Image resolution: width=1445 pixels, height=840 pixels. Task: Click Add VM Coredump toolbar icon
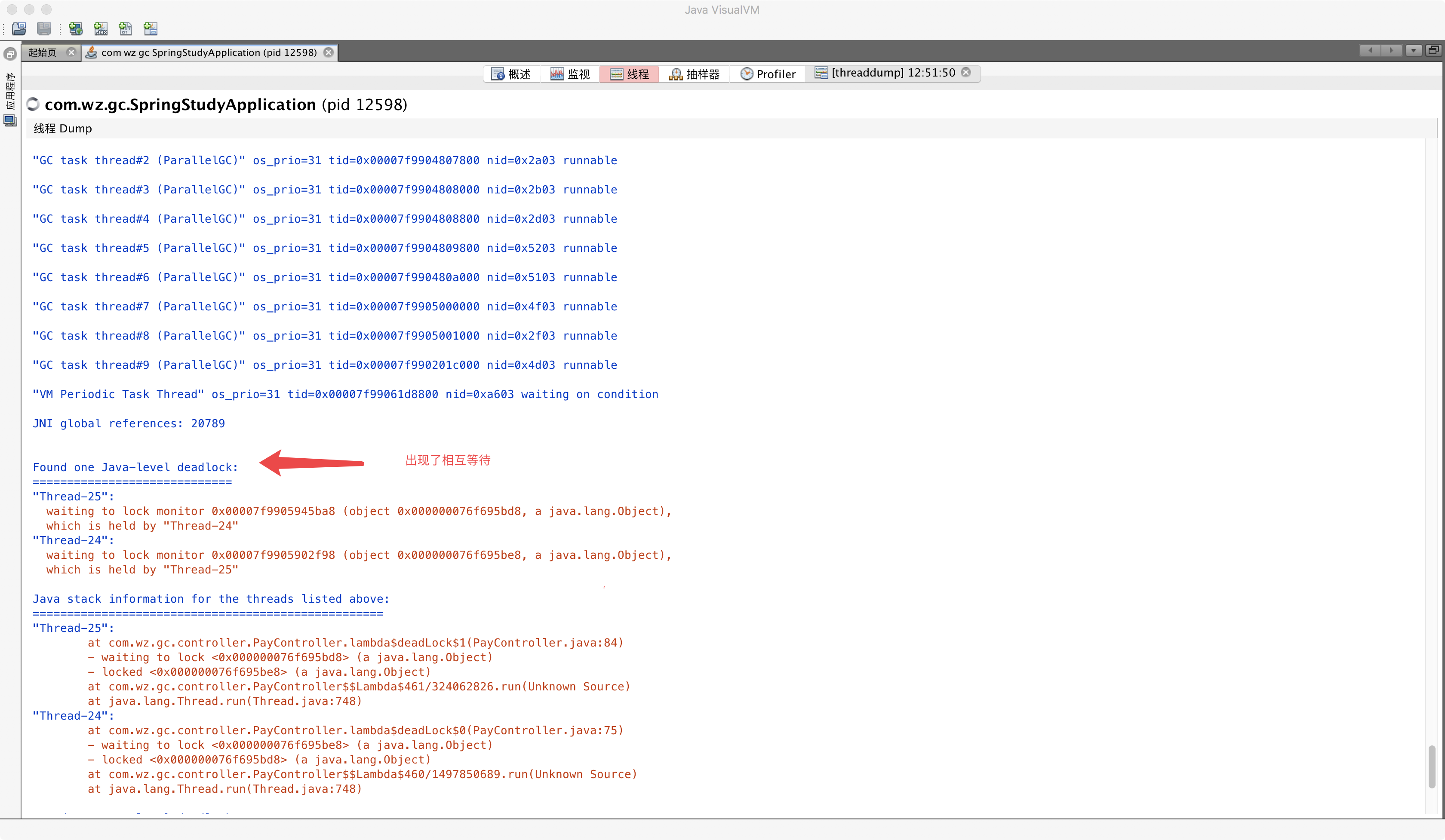click(126, 29)
